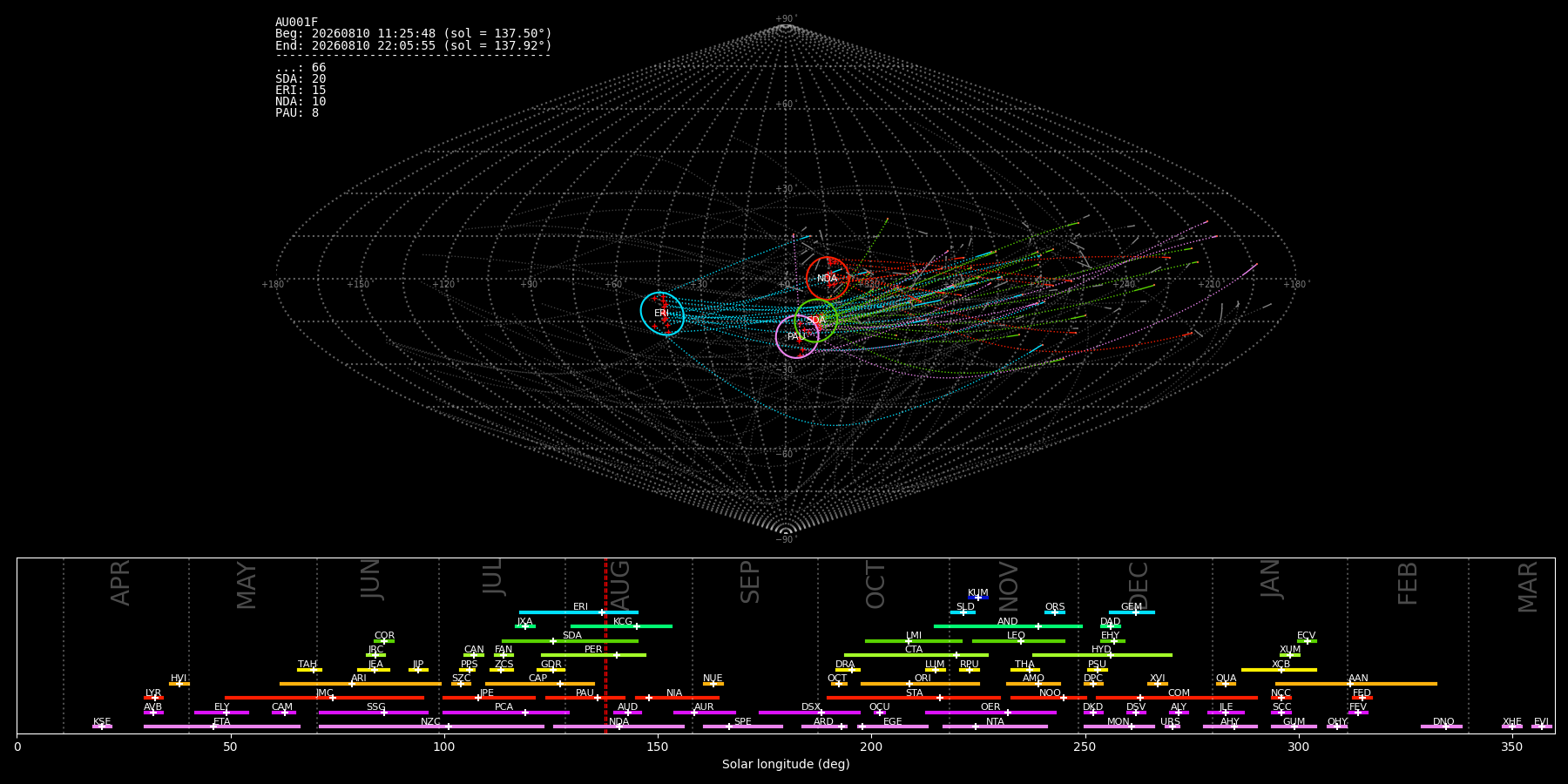Select the pink PAU radiant circle

797,336
